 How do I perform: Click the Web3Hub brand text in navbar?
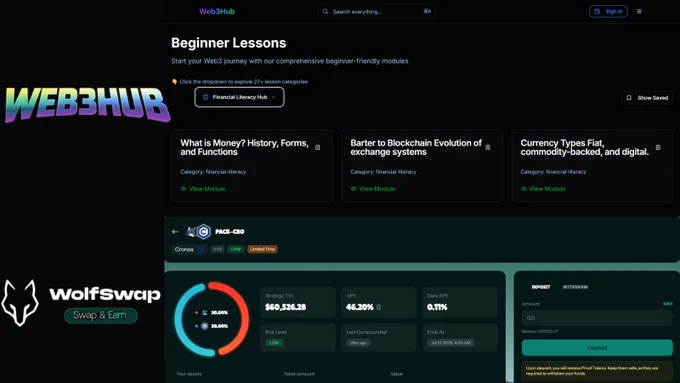(x=217, y=11)
